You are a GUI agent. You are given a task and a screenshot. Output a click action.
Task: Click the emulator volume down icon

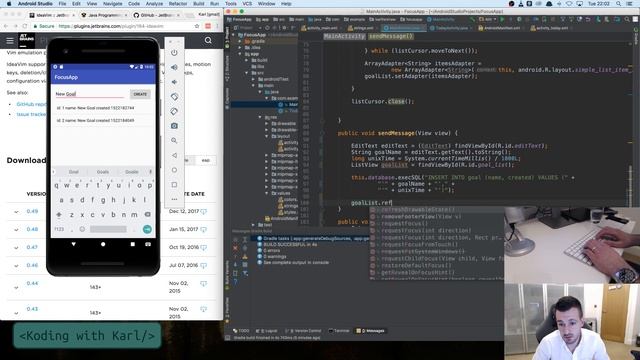click(x=174, y=82)
